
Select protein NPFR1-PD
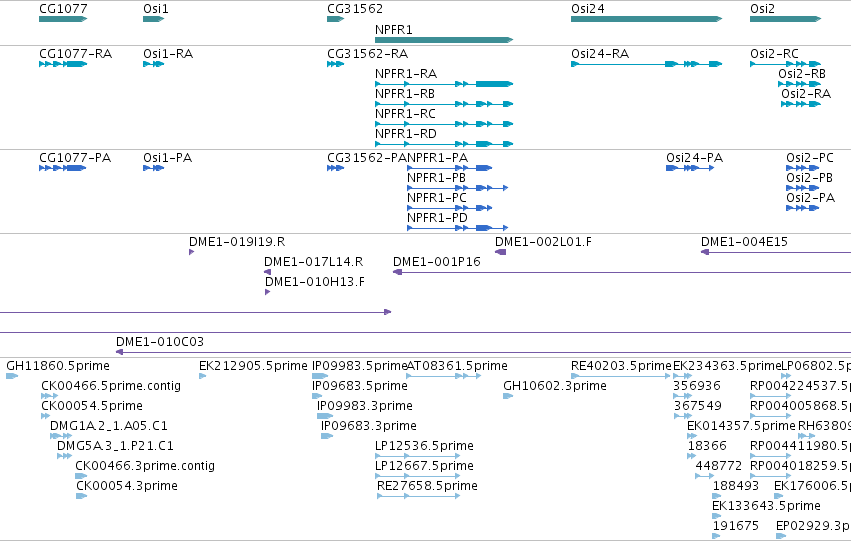click(x=458, y=228)
